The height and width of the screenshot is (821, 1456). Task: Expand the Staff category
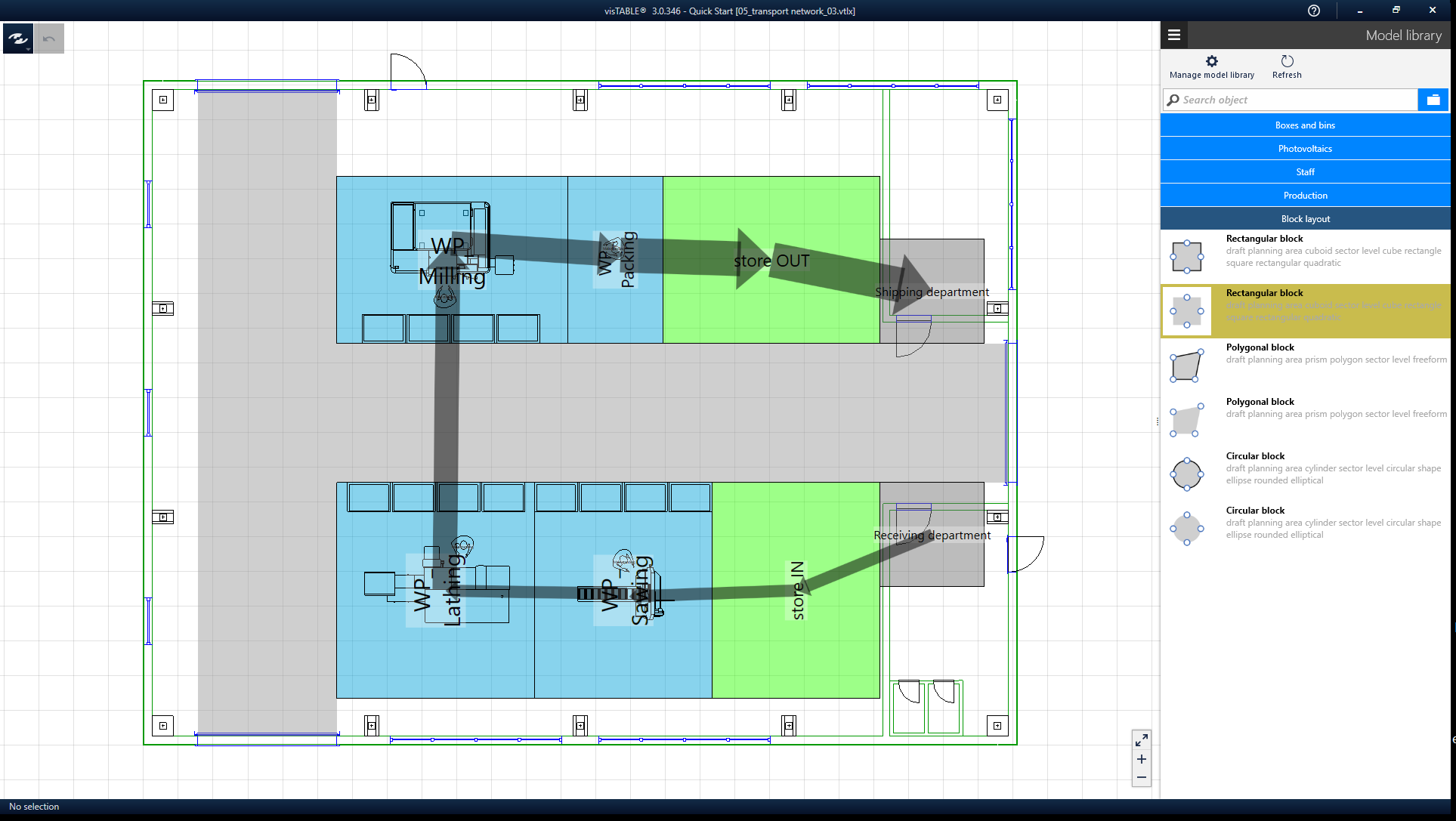point(1305,172)
